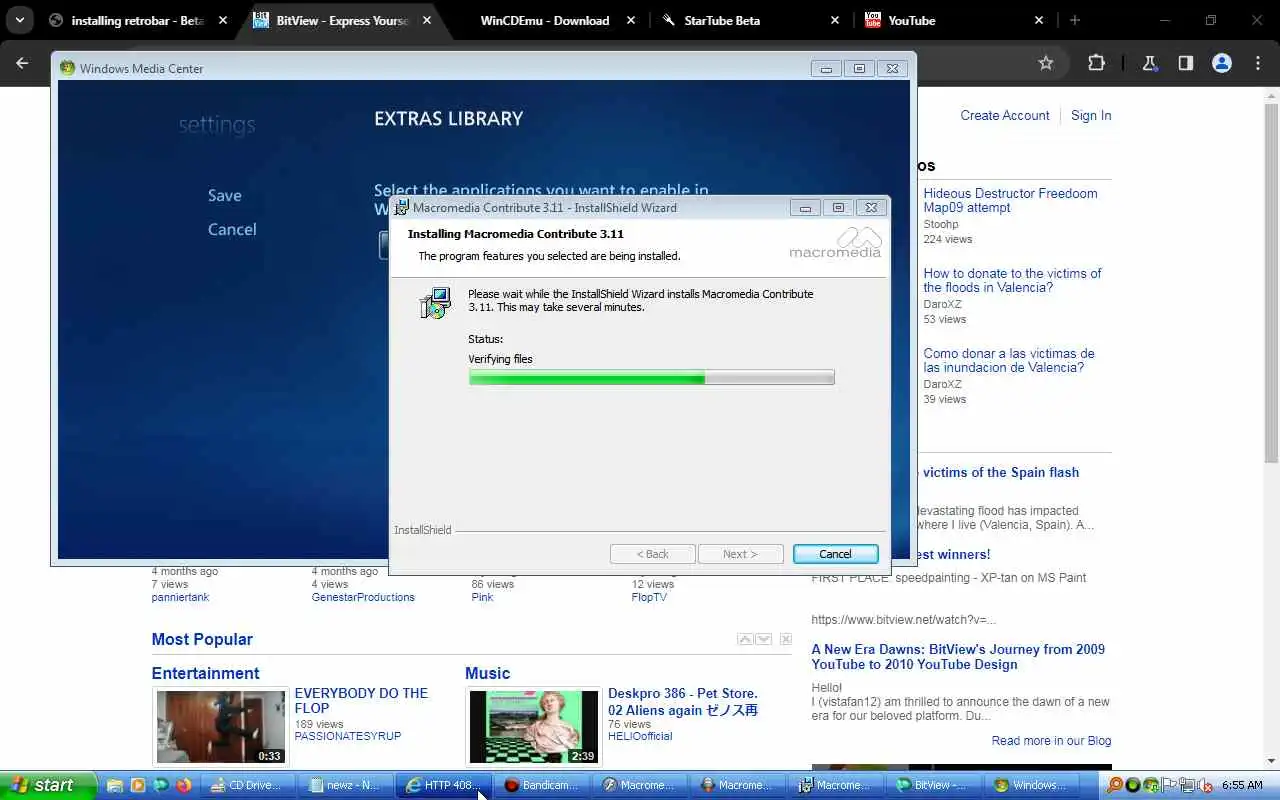Select Save in Media Center settings
The image size is (1280, 800).
[225, 196]
